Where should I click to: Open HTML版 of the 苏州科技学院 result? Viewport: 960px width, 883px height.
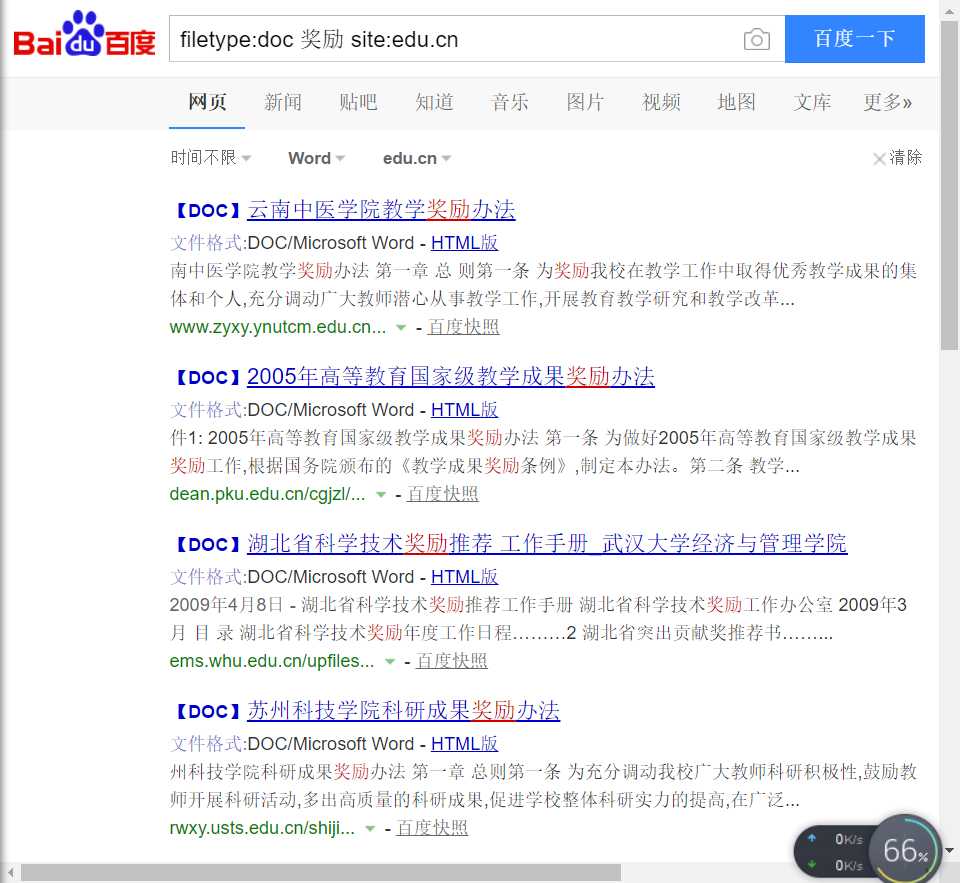(465, 744)
